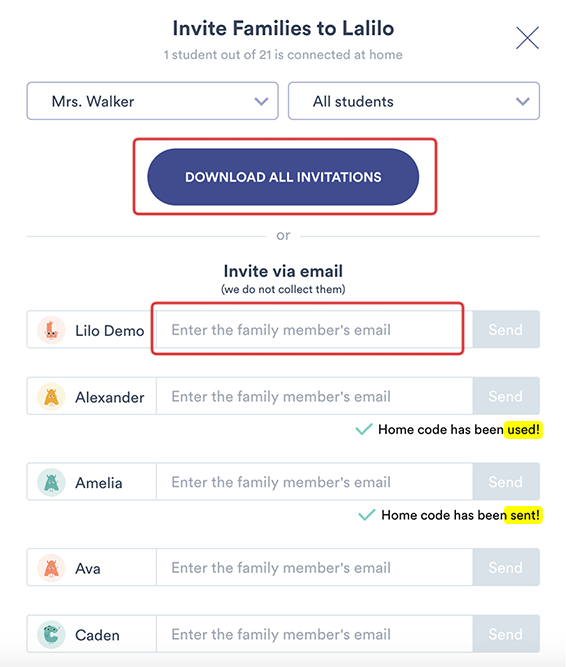The height and width of the screenshot is (667, 566).
Task: Click Ava's orange monster avatar
Action: [51, 568]
